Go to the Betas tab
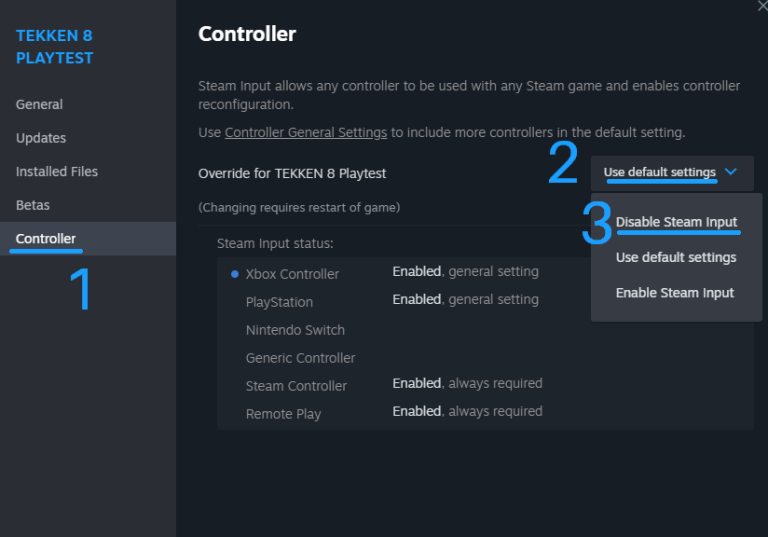Screen dimensions: 768x537 click(33, 205)
